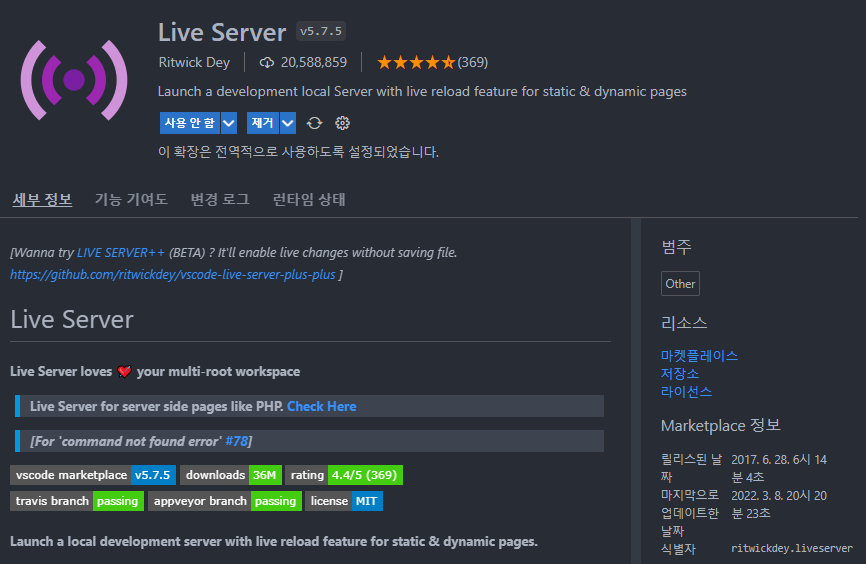Open the vscode-live-server-plus-plus GitHub URL
The width and height of the screenshot is (866, 564).
[173, 275]
